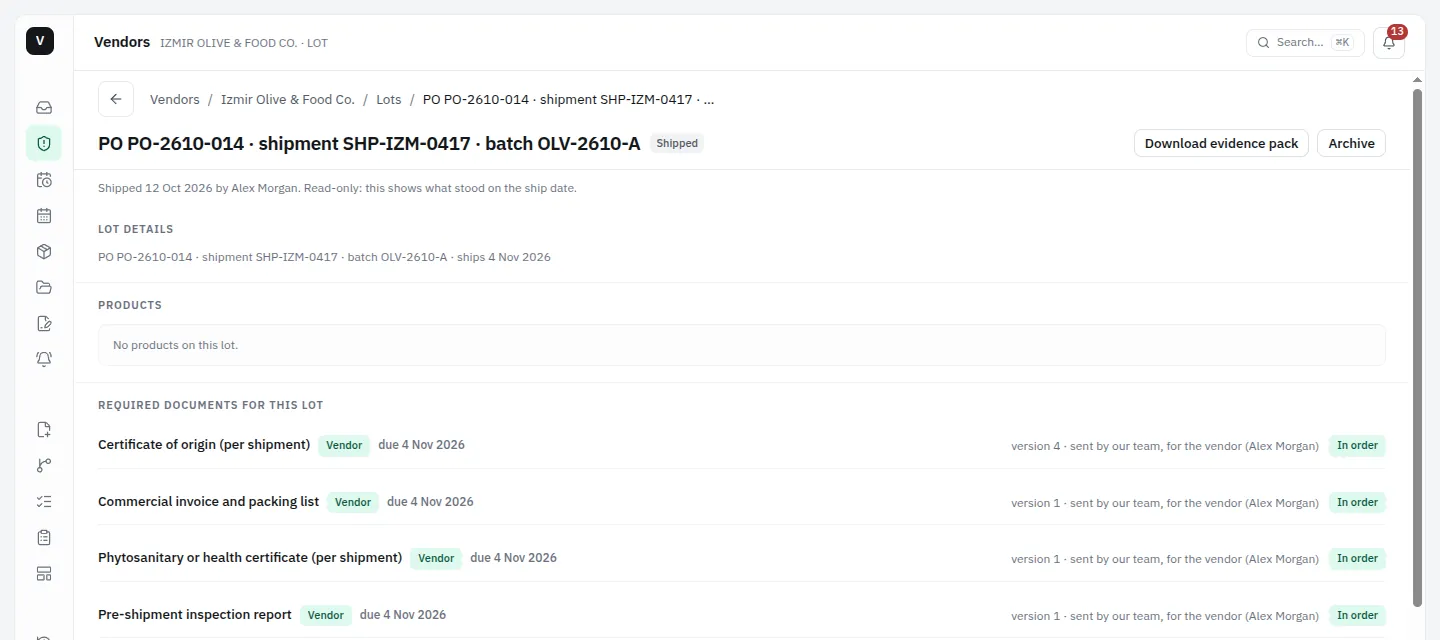Viewport: 1440px width, 640px height.
Task: Open Phytosanitary or health certificate document
Action: point(250,557)
